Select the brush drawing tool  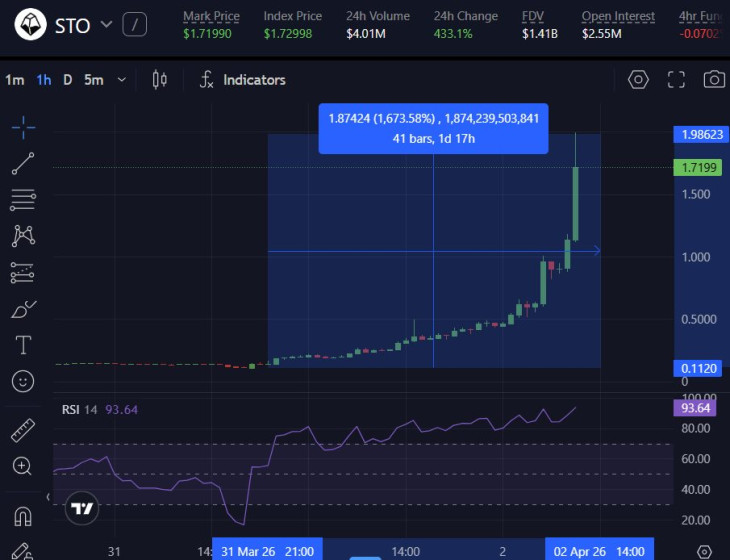[x=23, y=309]
